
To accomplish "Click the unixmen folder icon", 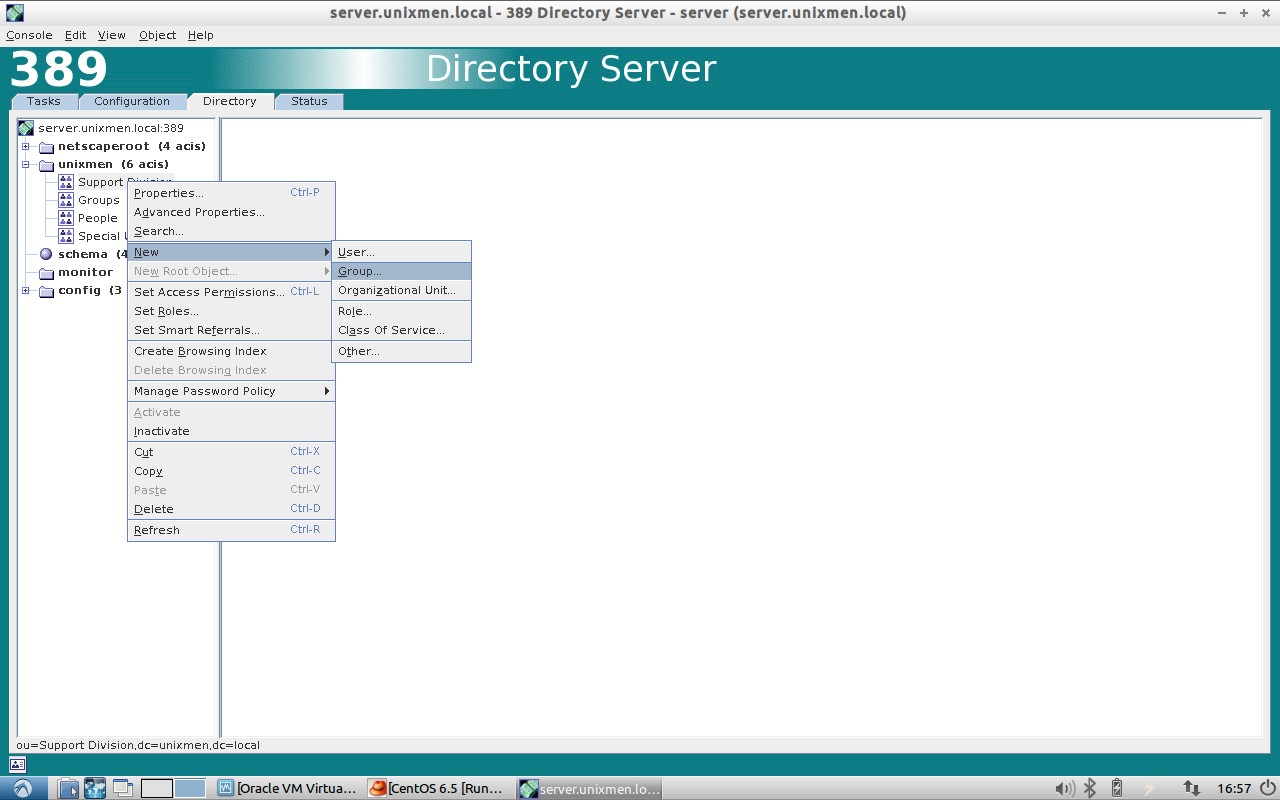I will 46,165.
